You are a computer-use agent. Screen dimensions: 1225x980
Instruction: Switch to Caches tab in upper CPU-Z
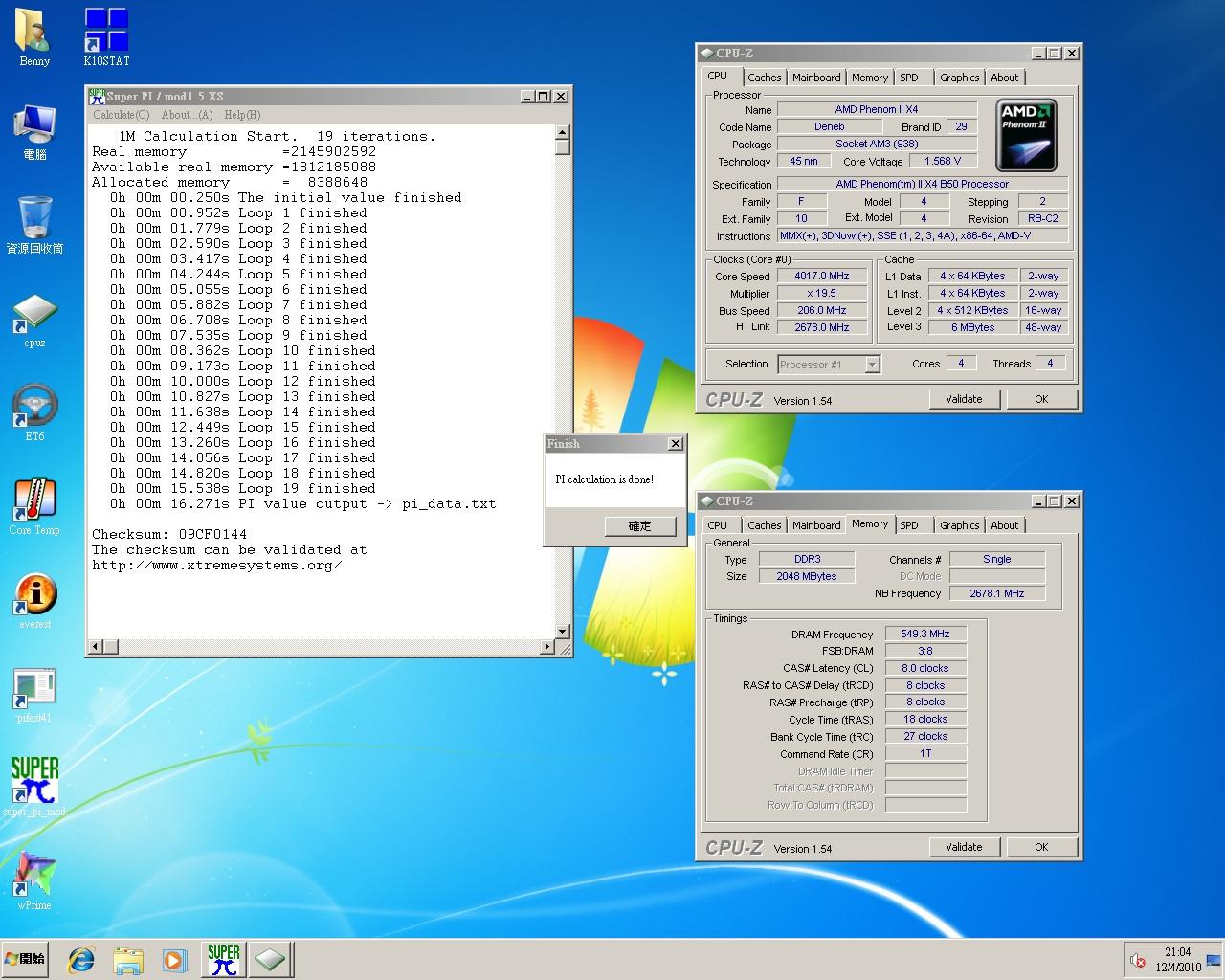coord(764,78)
